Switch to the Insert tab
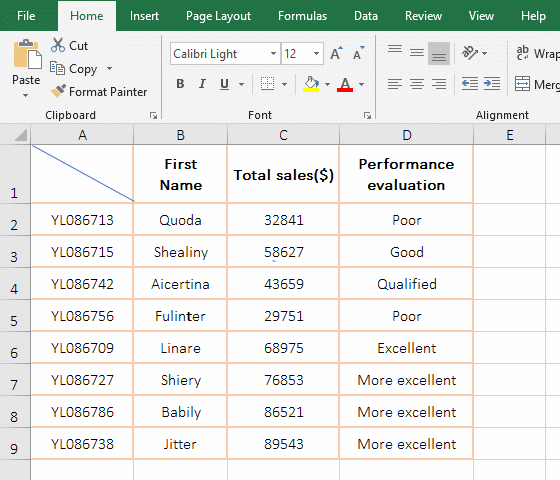The width and height of the screenshot is (560, 480). tap(144, 16)
